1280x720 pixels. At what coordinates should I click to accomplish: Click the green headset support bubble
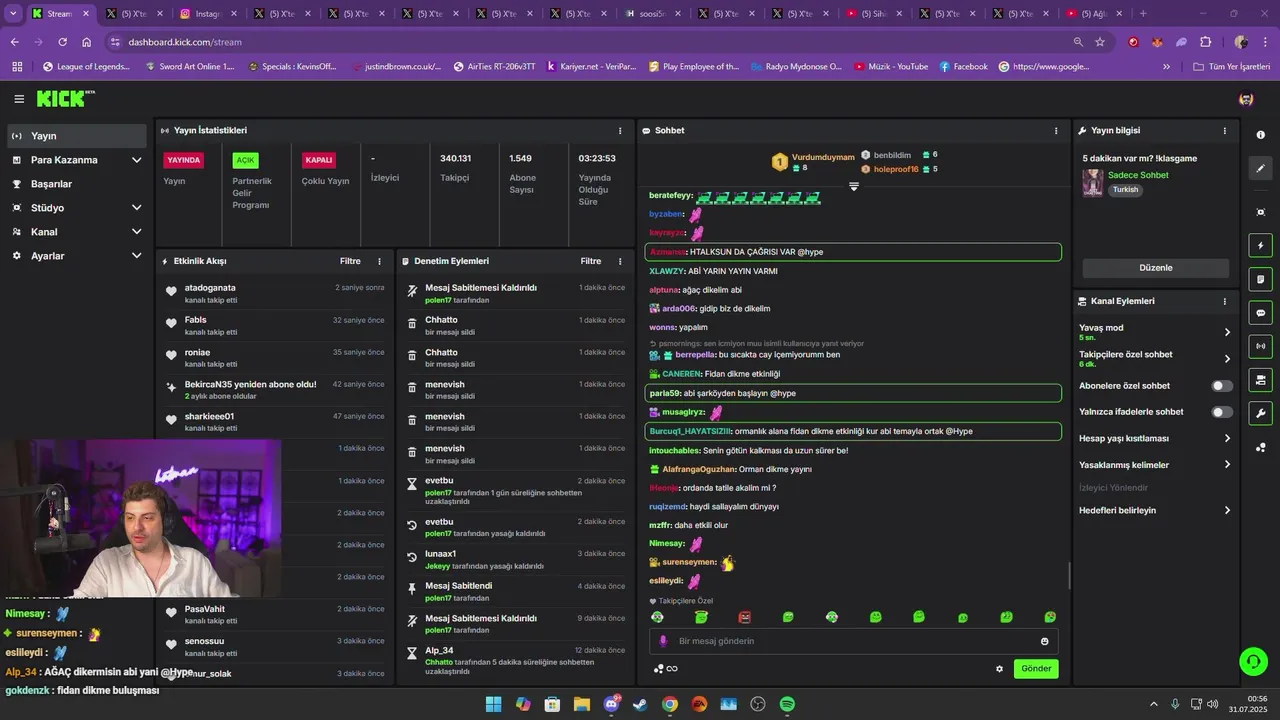1253,661
